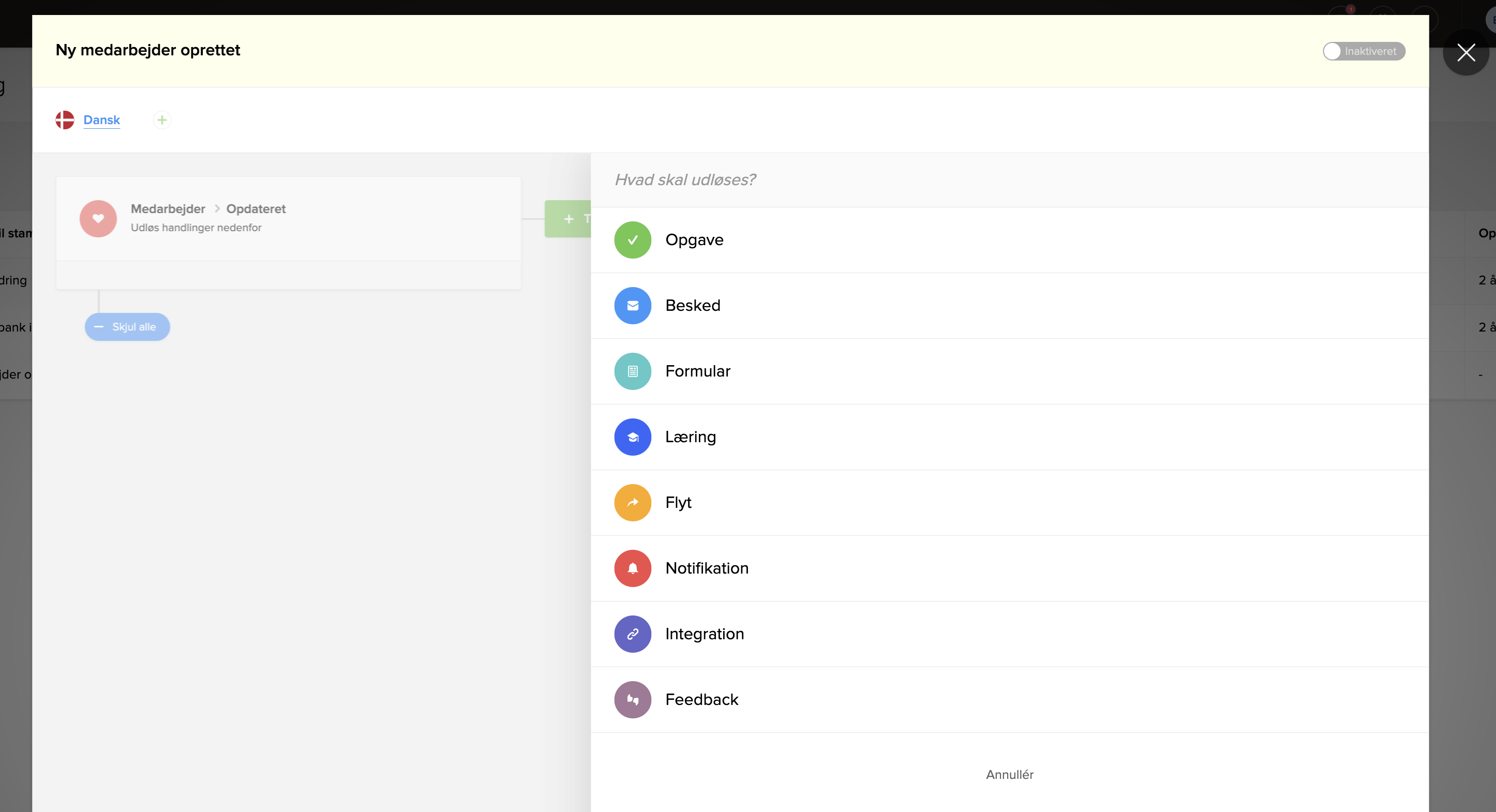Click Annullér to cancel selection

1009,774
